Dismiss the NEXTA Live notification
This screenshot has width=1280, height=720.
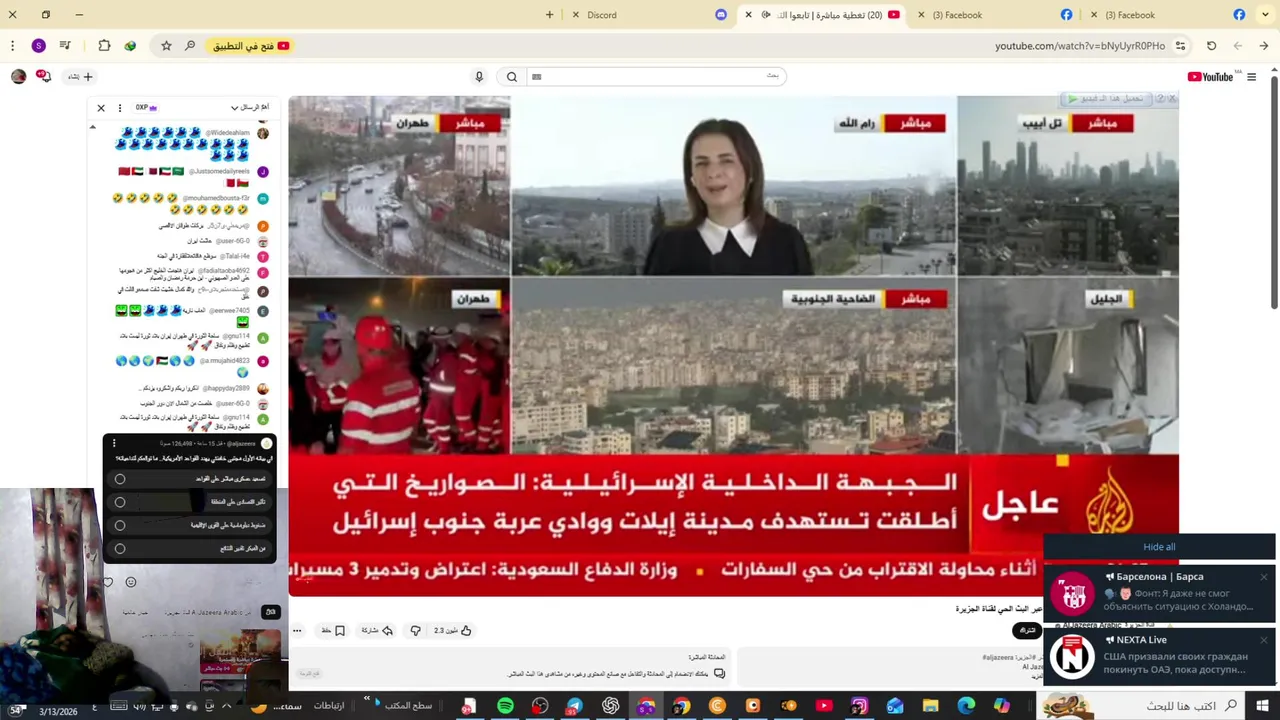(x=1264, y=640)
